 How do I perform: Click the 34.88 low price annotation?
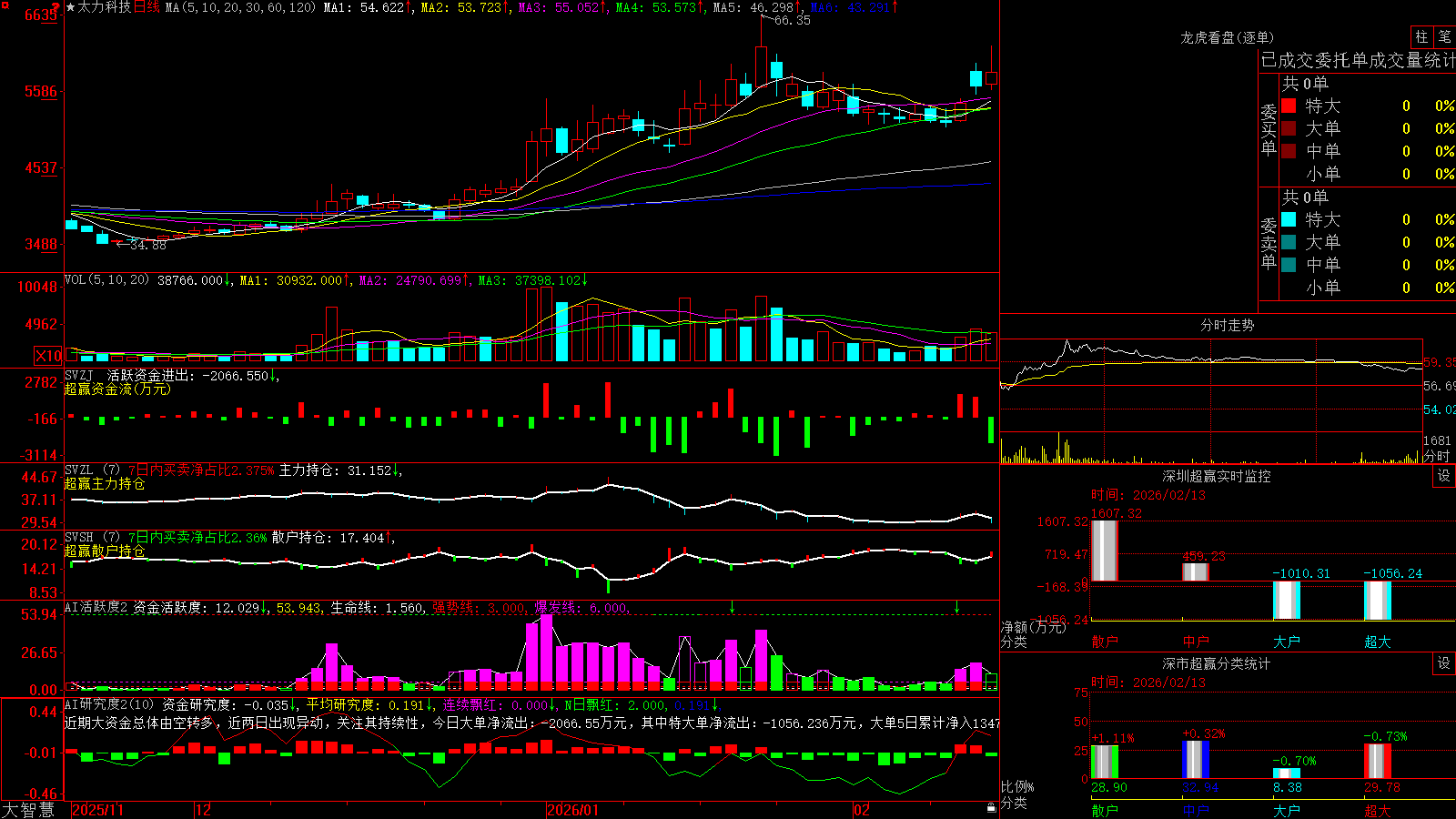pos(148,245)
